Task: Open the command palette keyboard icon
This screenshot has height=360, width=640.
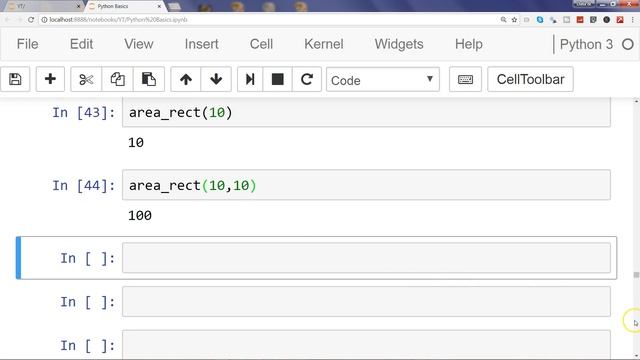Action: (465, 79)
